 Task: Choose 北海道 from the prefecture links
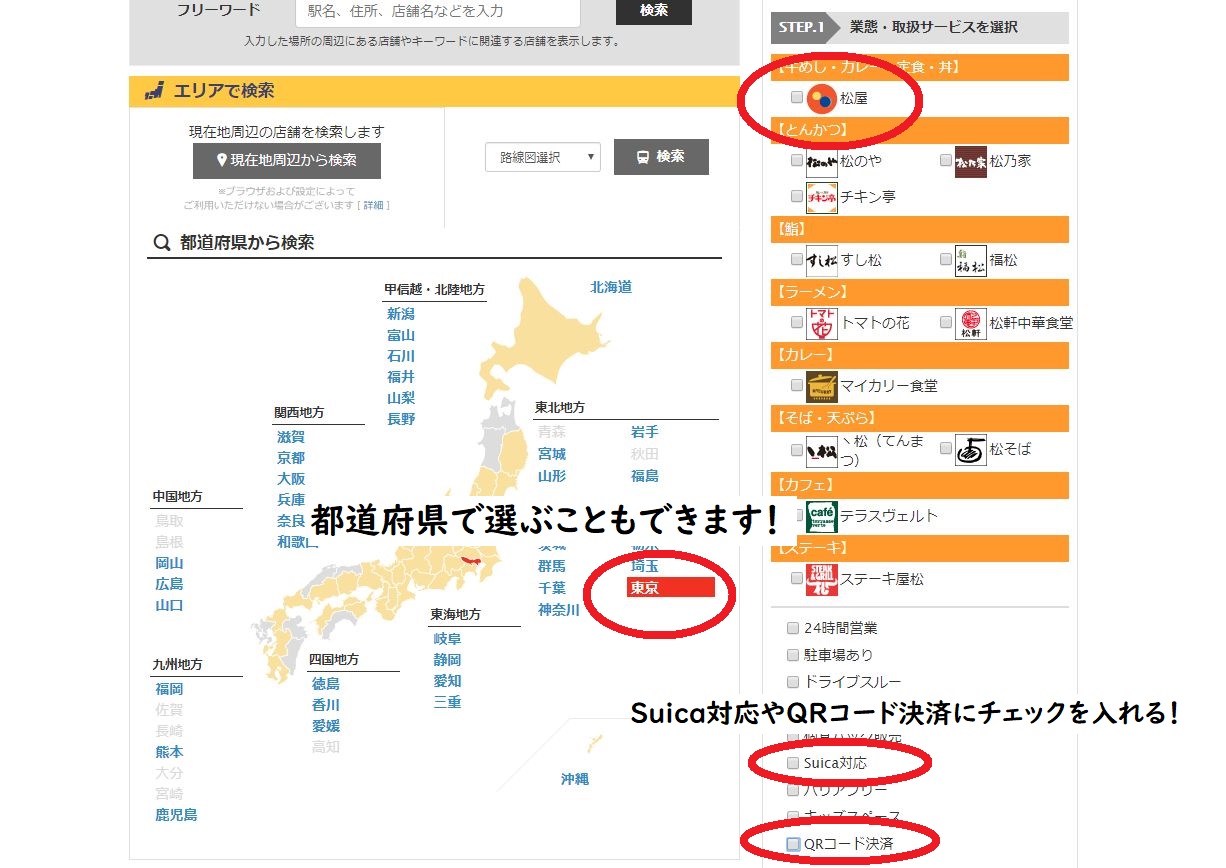click(610, 288)
